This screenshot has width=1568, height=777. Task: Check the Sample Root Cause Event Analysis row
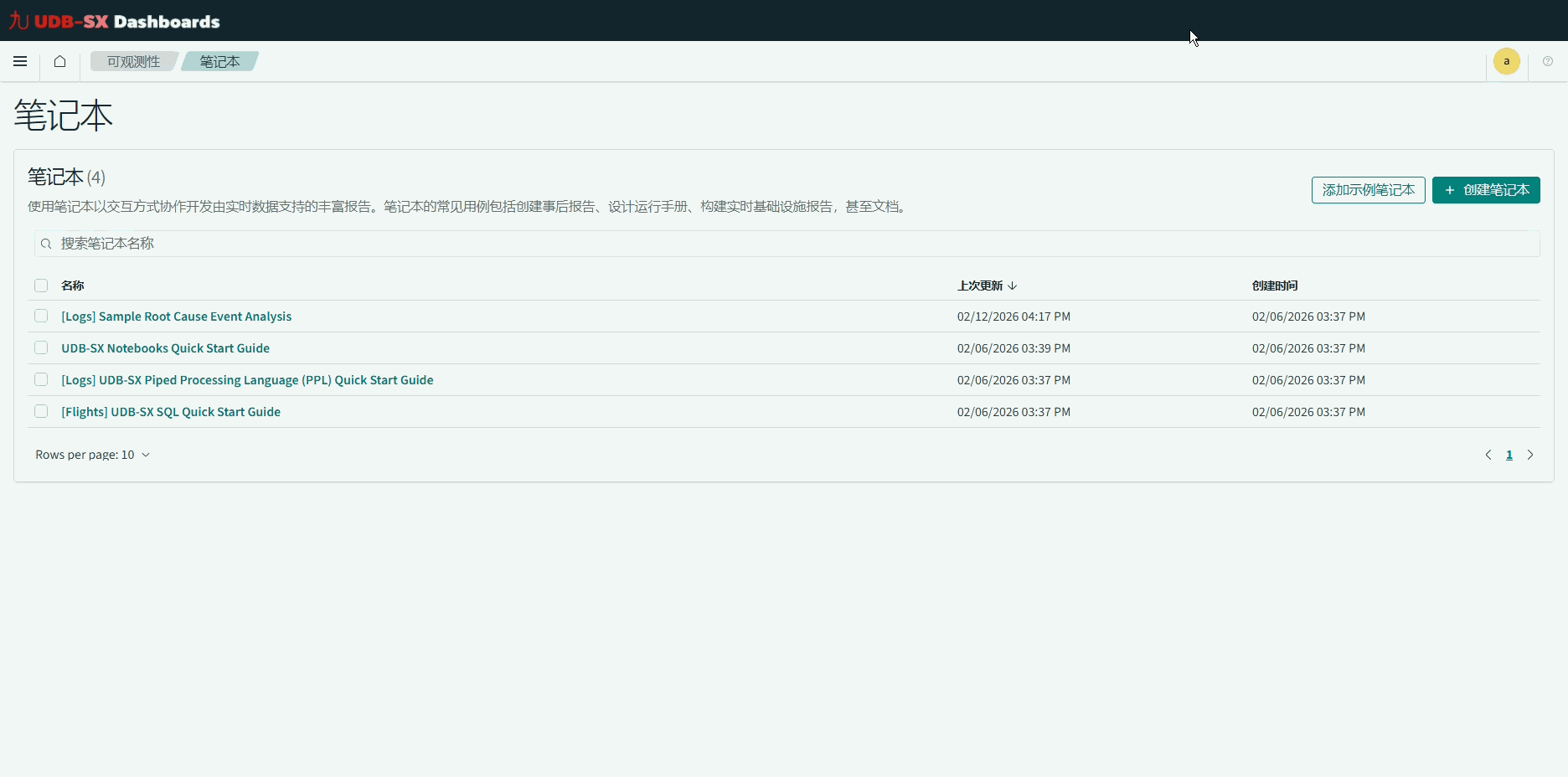pos(41,316)
